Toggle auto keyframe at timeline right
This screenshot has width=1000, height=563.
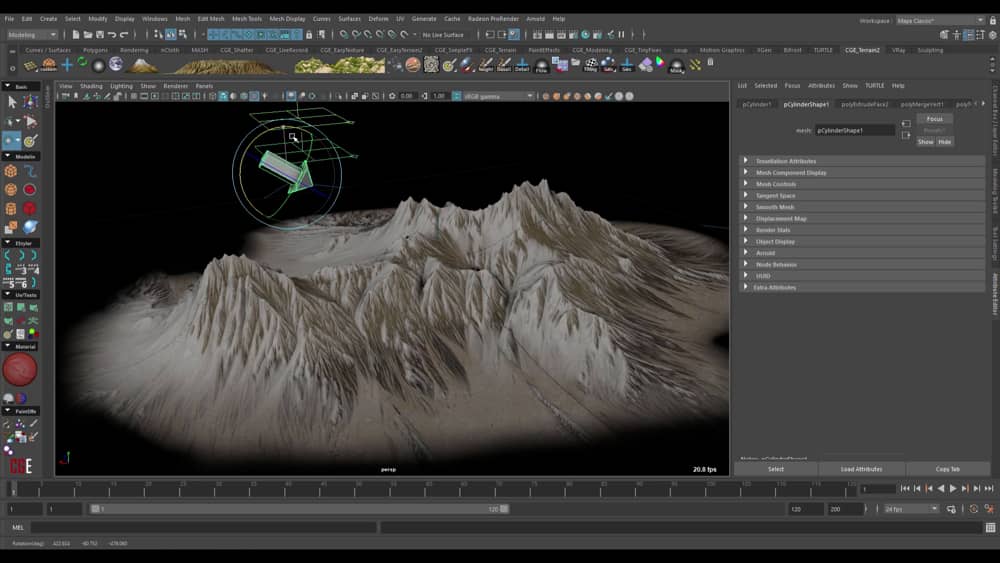coord(975,509)
